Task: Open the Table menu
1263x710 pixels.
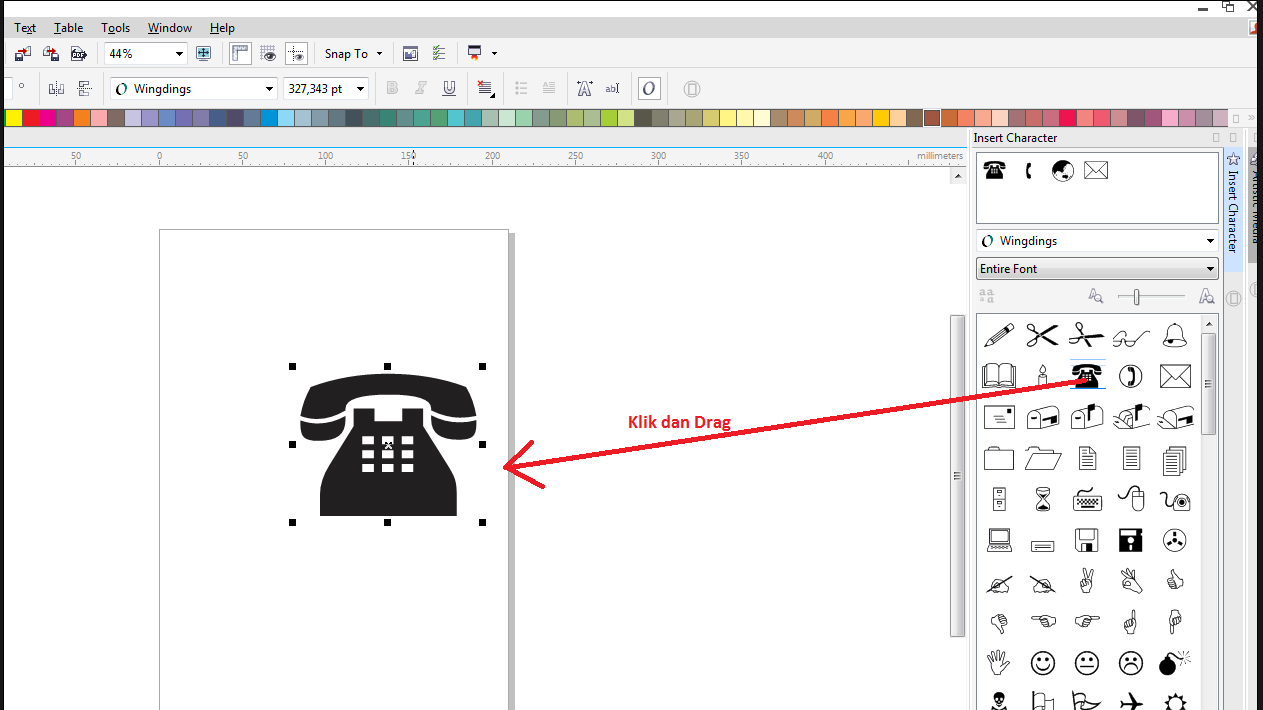Action: 69,28
